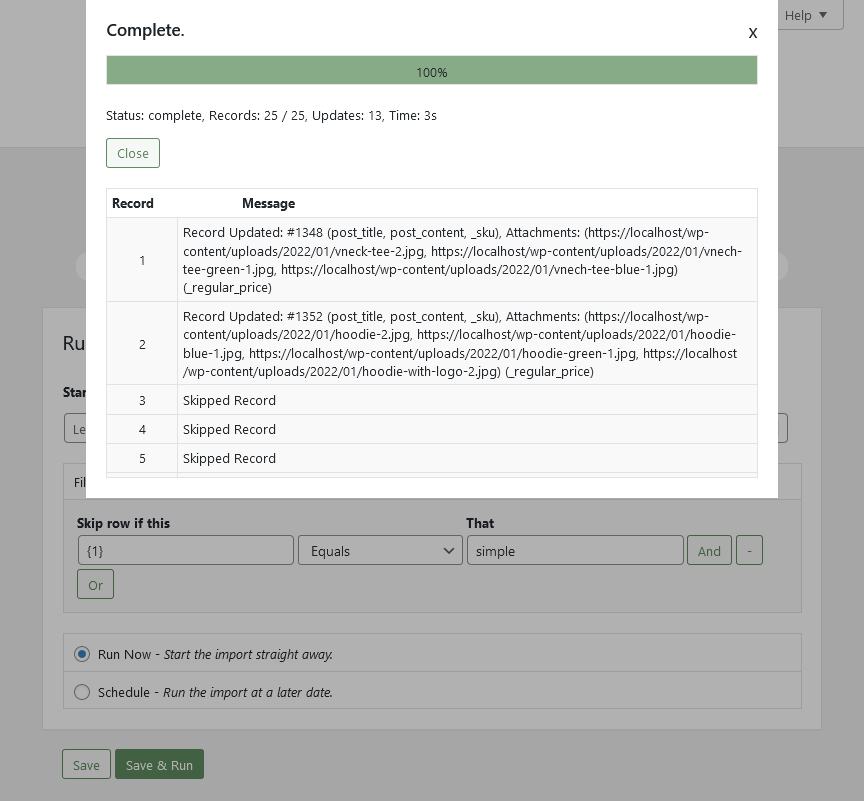Click the Record column header
This screenshot has height=801, width=864.
click(133, 203)
